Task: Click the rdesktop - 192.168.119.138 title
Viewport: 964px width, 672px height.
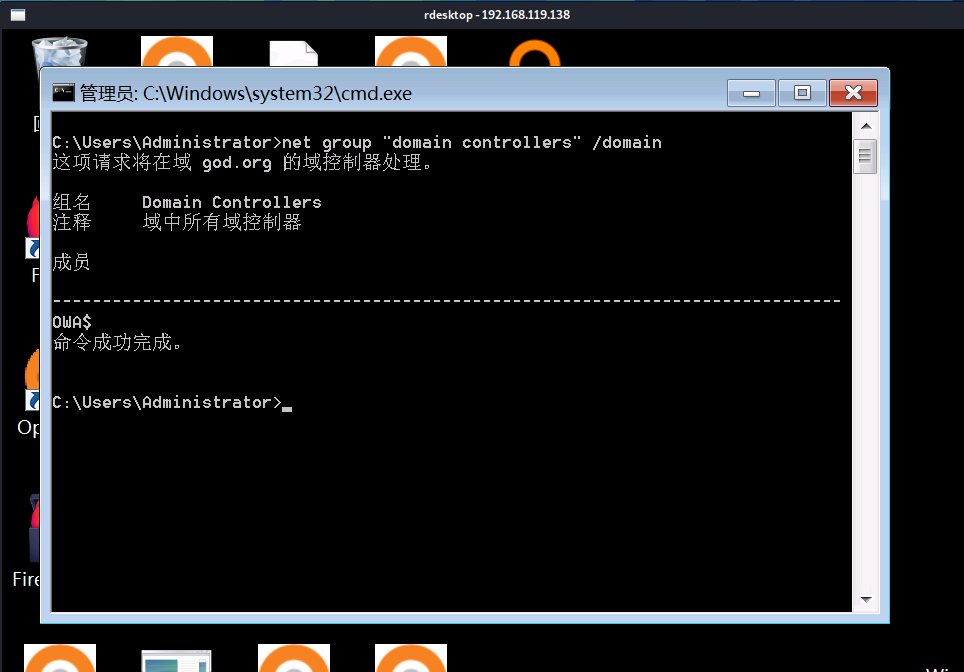Action: [x=497, y=15]
